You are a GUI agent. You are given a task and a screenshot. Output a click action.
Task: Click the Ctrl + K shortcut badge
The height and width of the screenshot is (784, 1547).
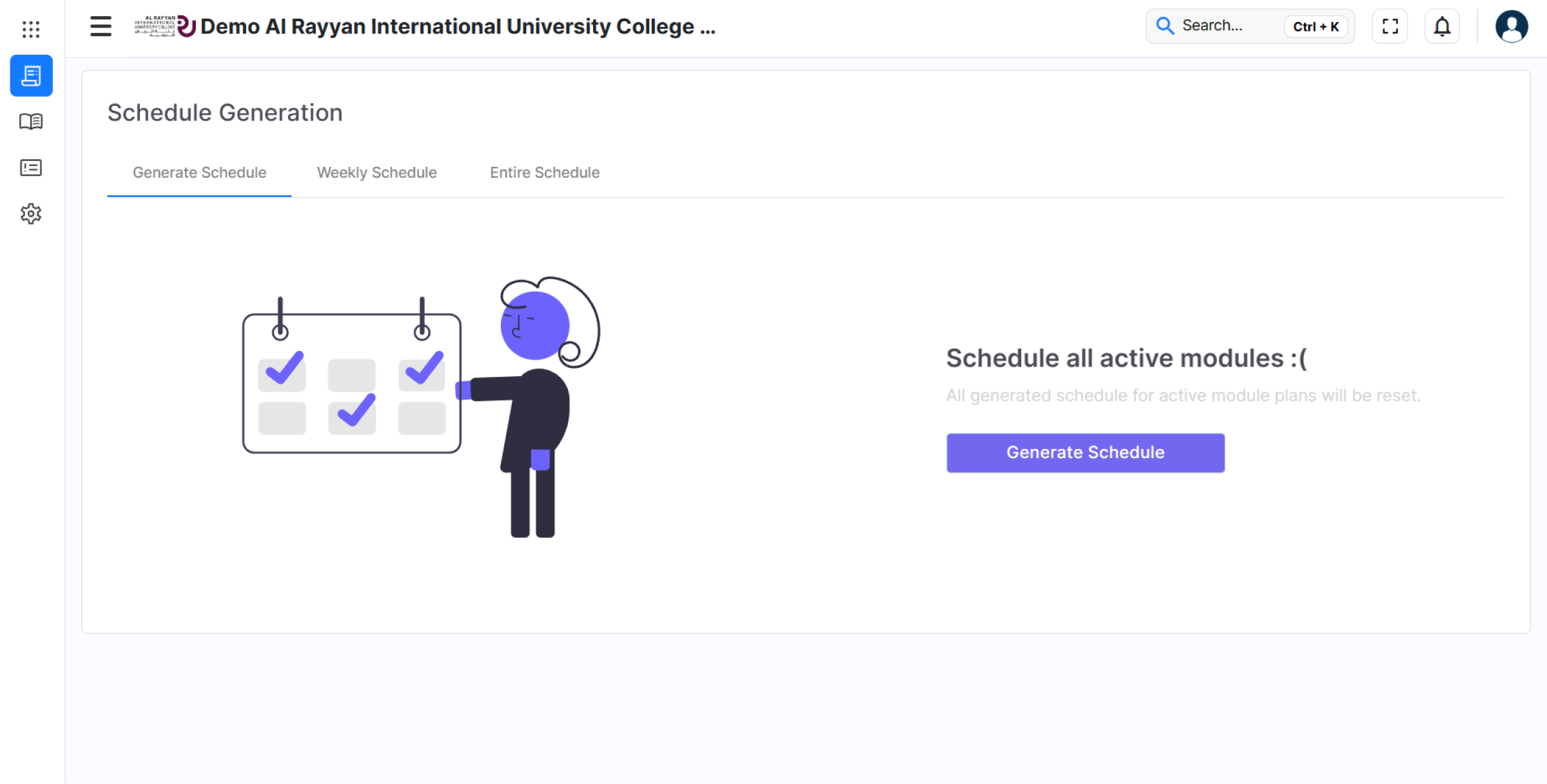tap(1316, 26)
